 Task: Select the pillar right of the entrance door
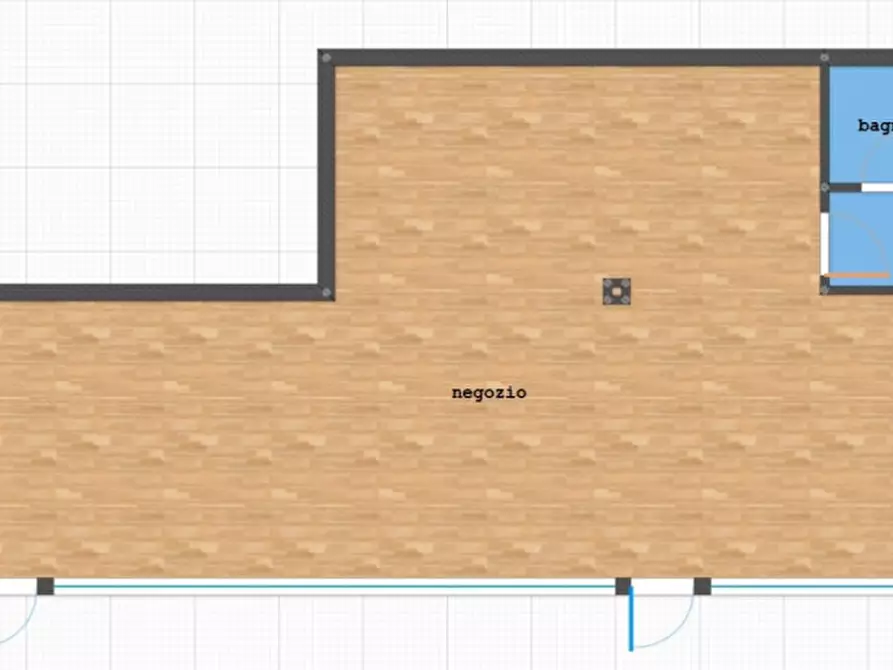(702, 586)
